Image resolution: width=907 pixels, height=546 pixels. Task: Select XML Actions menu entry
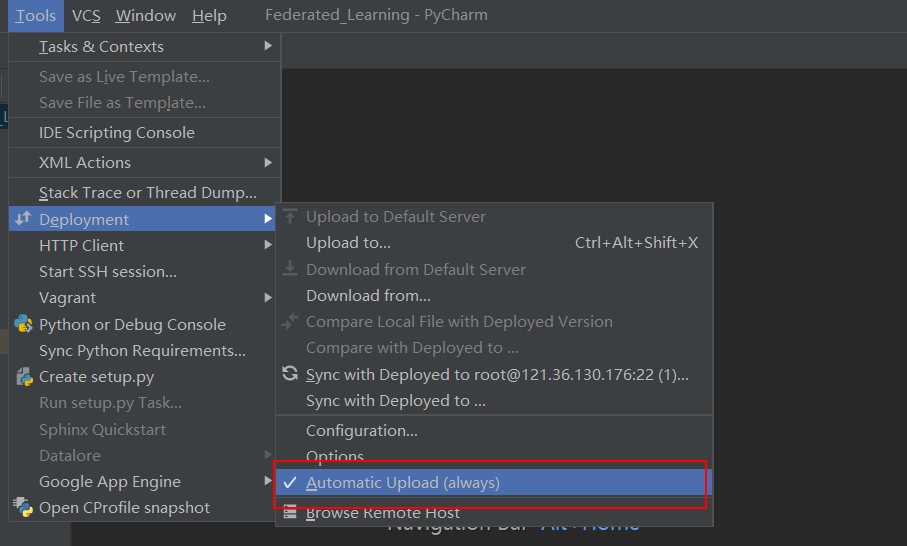145,163
